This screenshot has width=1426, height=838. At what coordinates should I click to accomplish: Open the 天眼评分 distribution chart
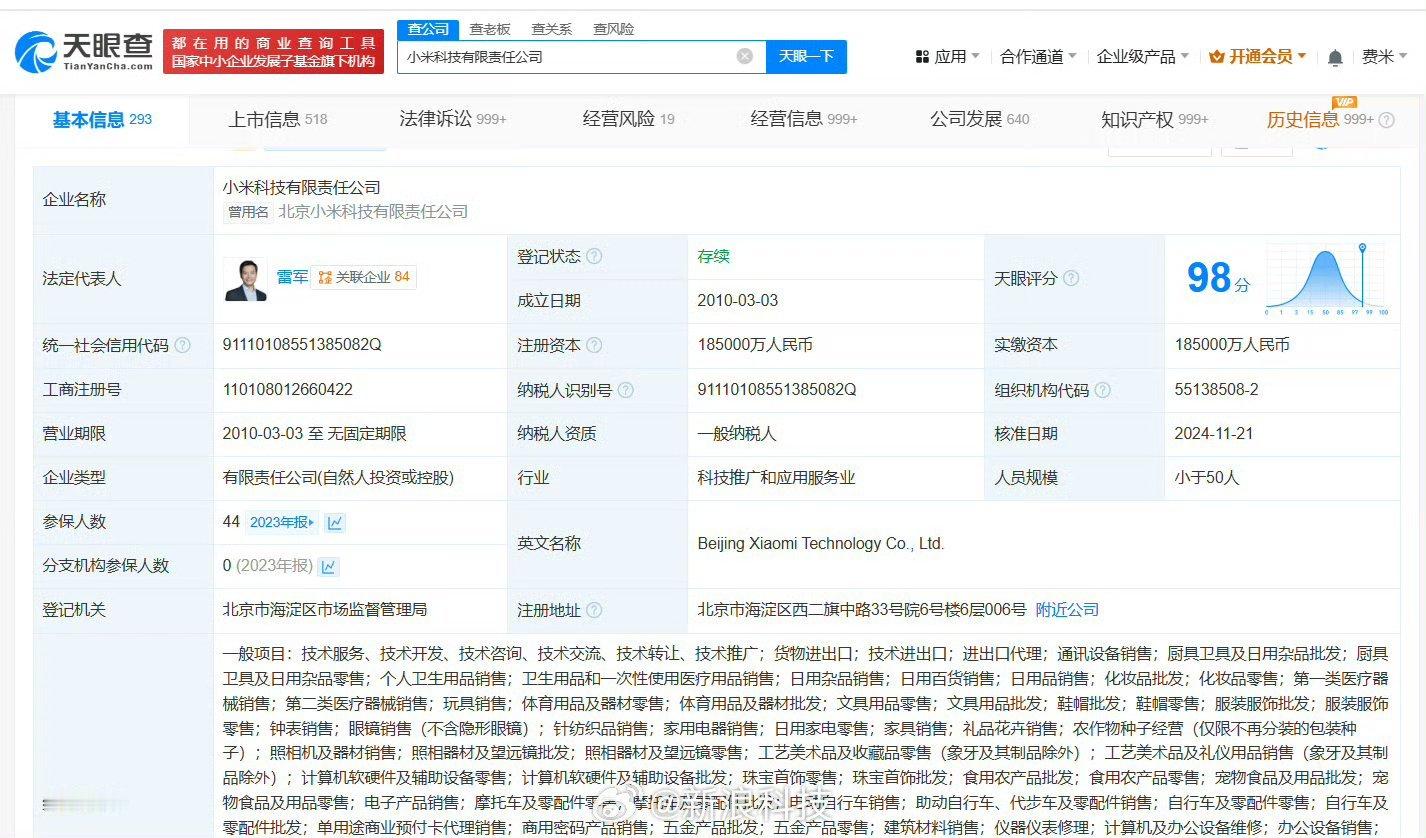point(1326,278)
